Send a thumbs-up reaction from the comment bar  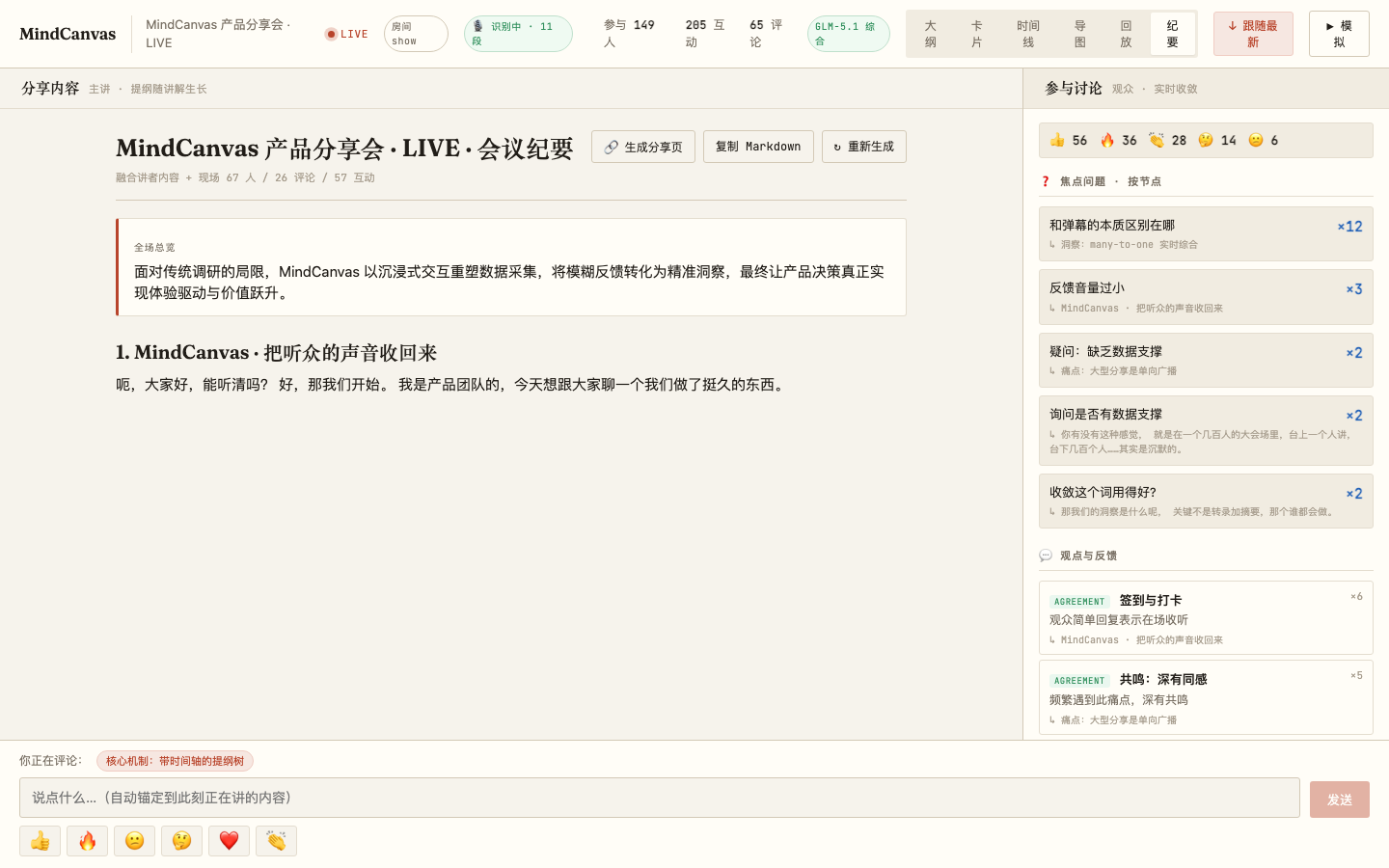40,841
